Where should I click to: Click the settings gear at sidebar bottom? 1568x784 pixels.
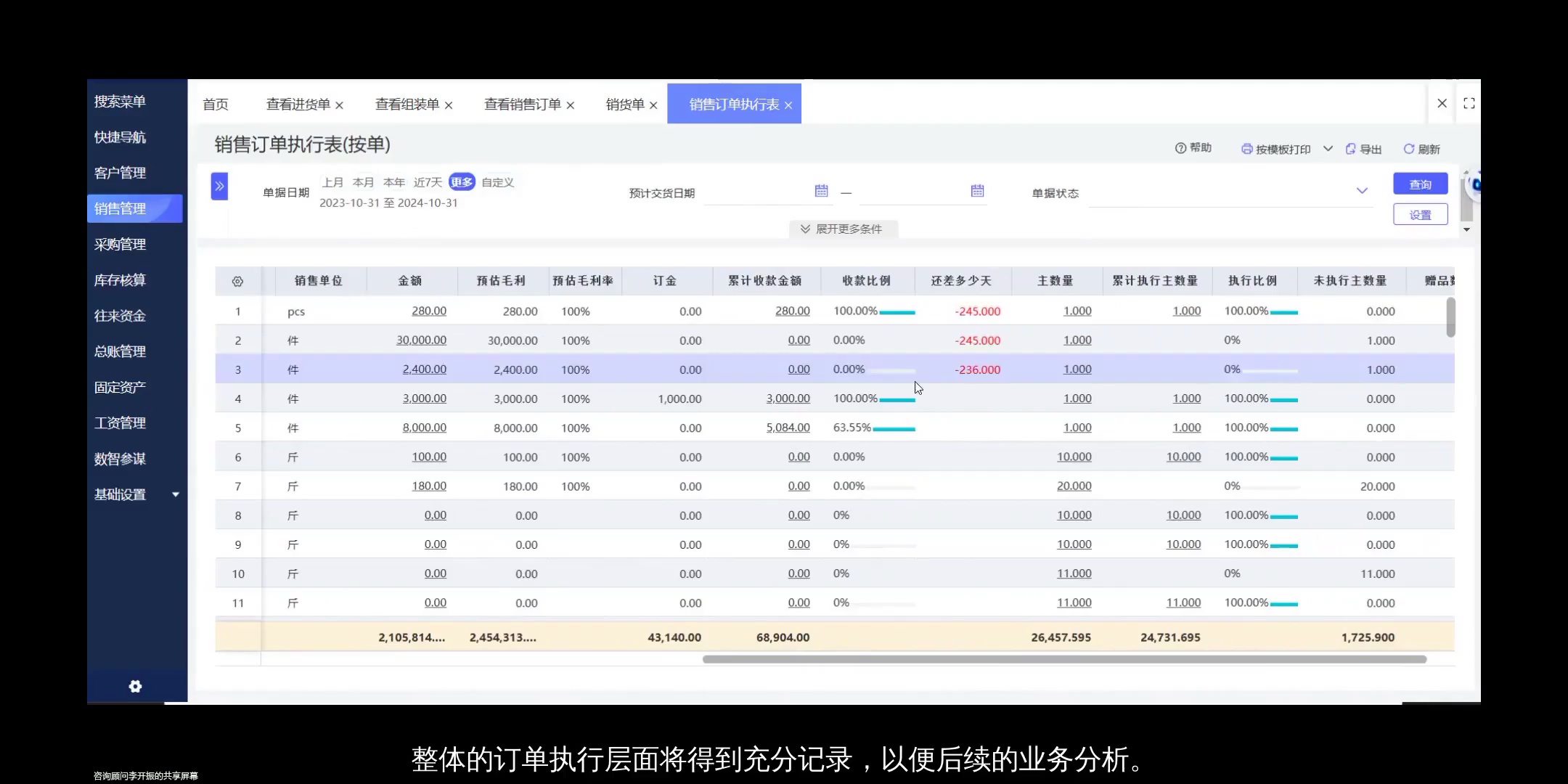[x=135, y=686]
